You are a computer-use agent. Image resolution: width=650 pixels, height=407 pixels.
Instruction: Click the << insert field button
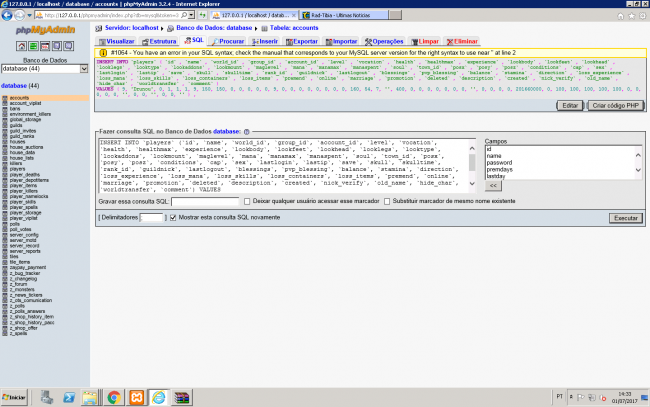tap(493, 186)
